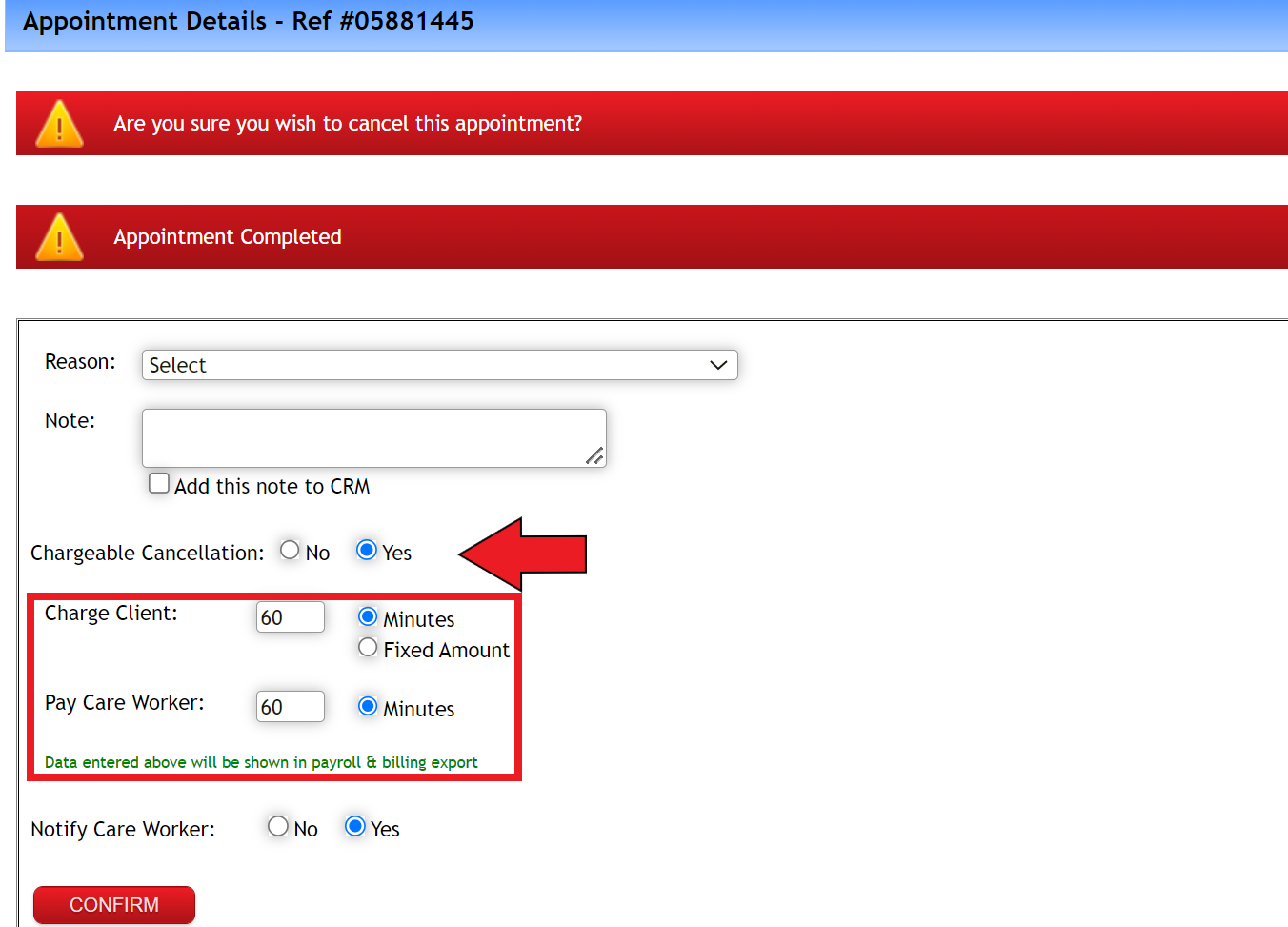The height and width of the screenshot is (927, 1288).
Task: Open the Reason dropdown
Action: (439, 365)
